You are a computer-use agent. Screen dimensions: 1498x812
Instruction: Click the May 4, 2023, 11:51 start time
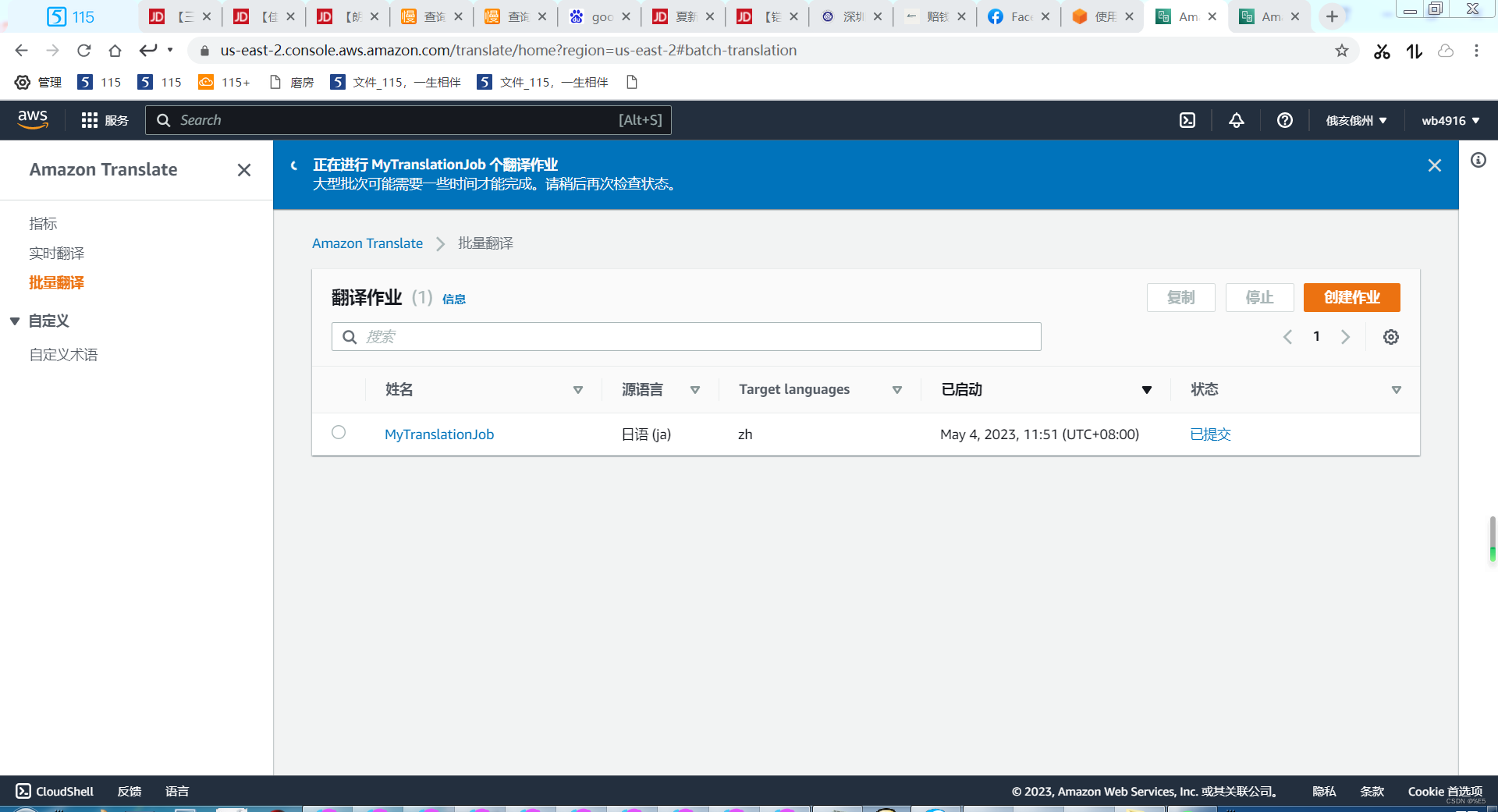coord(1039,434)
